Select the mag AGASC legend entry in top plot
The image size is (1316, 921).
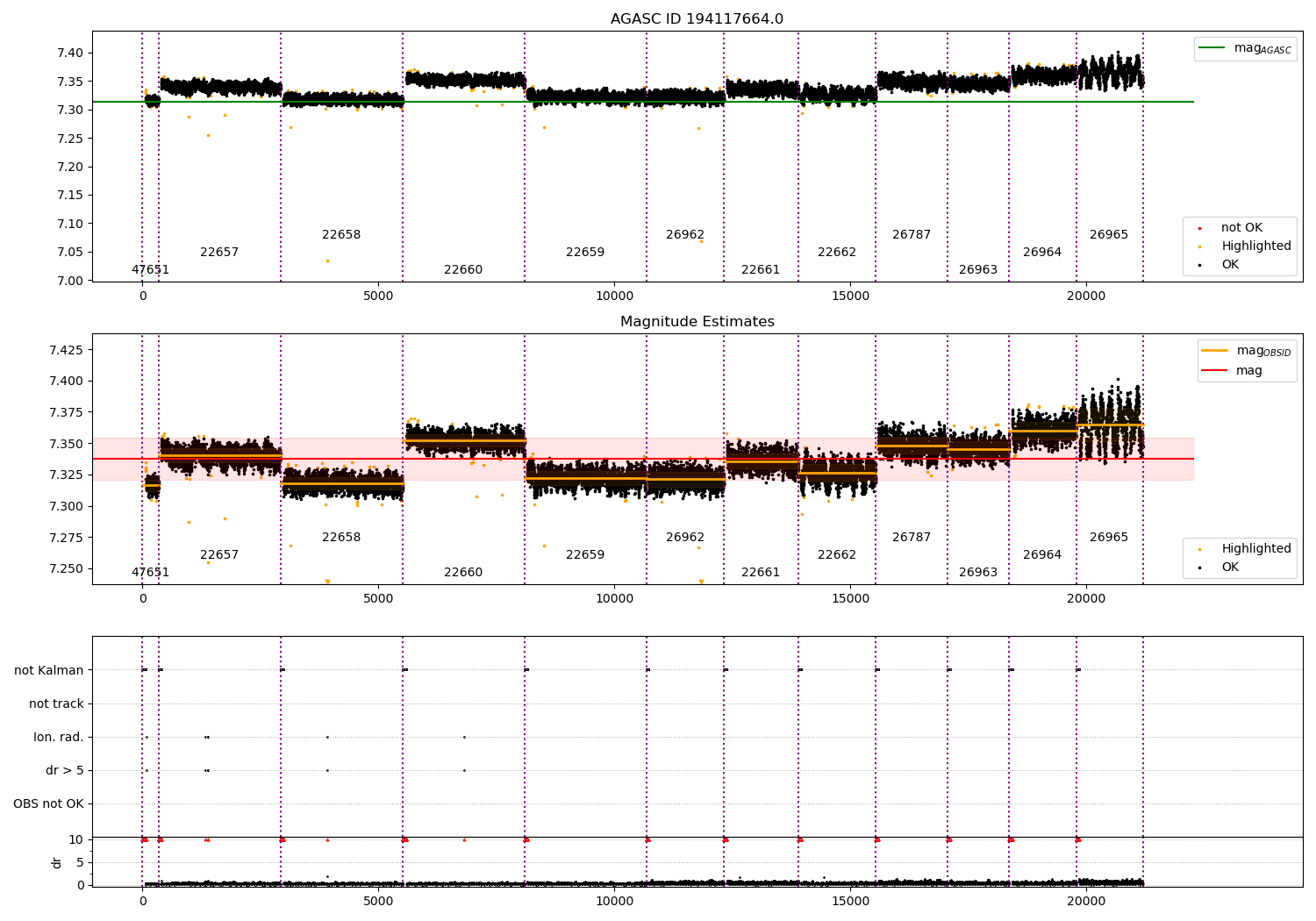[x=1245, y=48]
